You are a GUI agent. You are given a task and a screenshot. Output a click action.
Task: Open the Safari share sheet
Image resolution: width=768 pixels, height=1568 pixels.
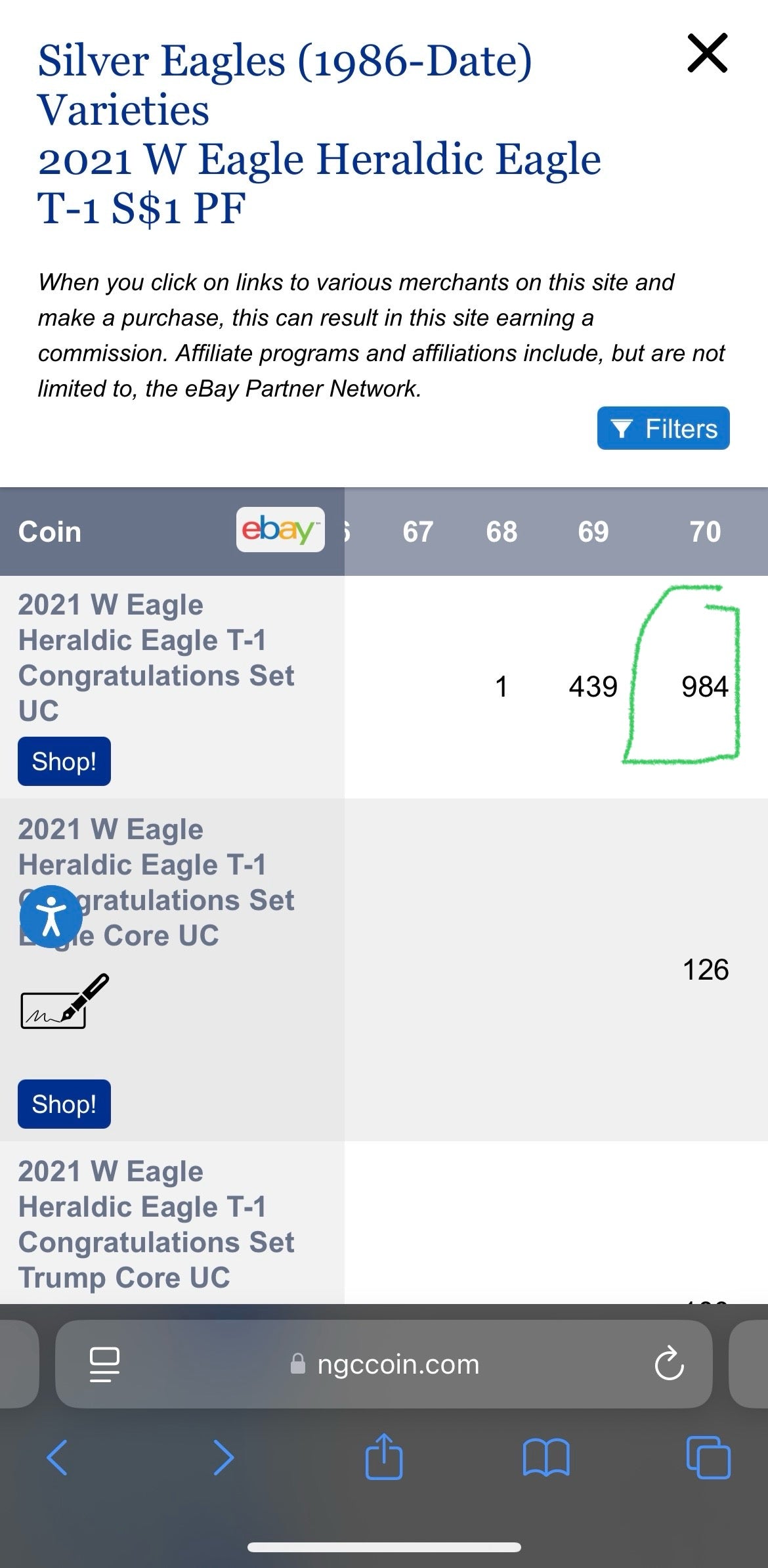(383, 1458)
